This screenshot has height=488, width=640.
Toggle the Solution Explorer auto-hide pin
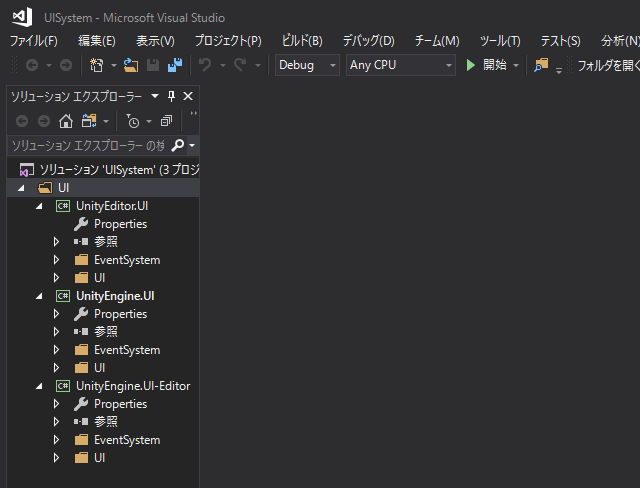(171, 96)
